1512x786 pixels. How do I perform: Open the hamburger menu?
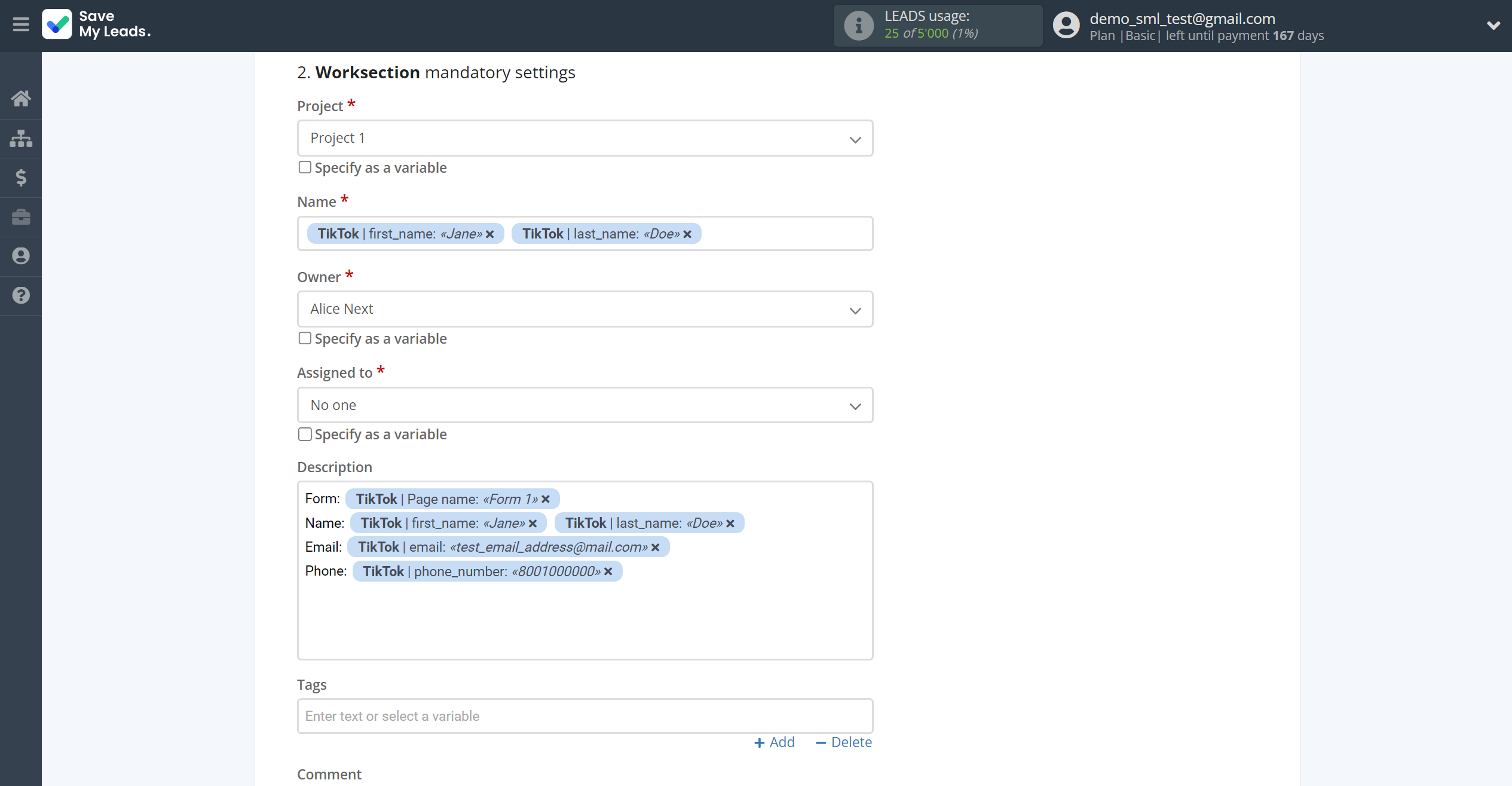pos(21,25)
